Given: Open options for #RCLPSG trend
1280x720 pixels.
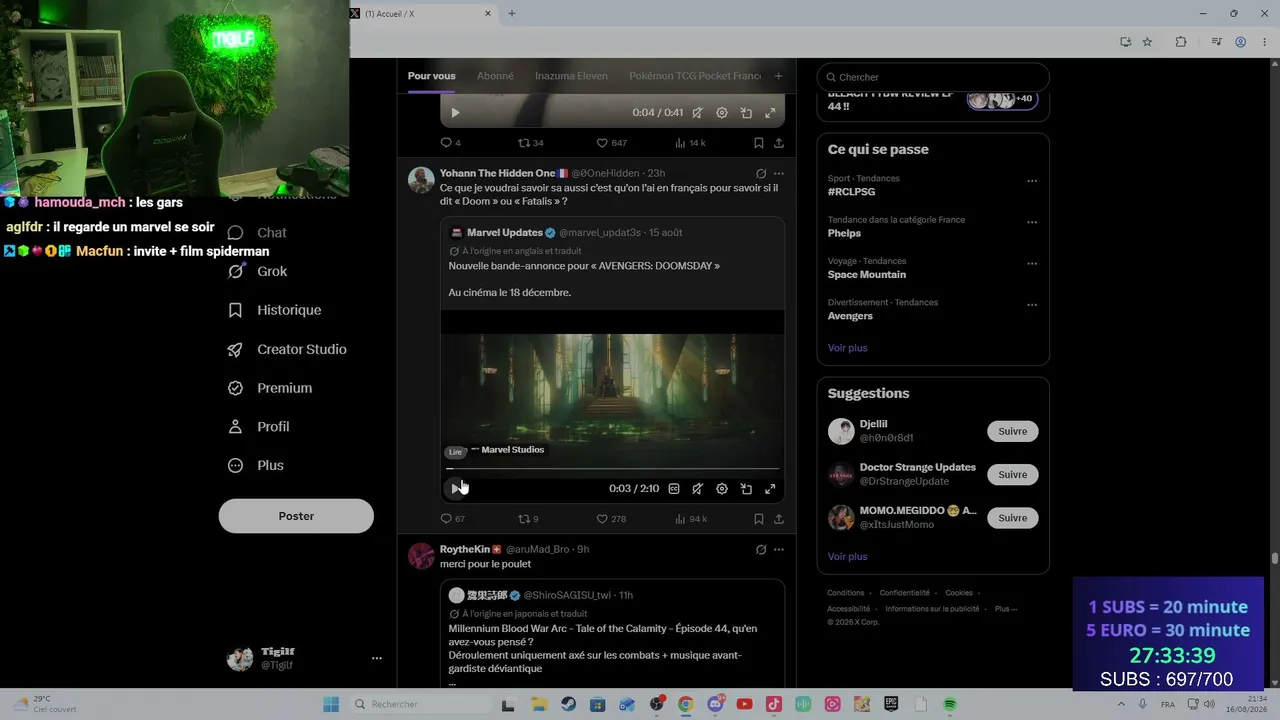Looking at the screenshot, I should (x=1032, y=181).
